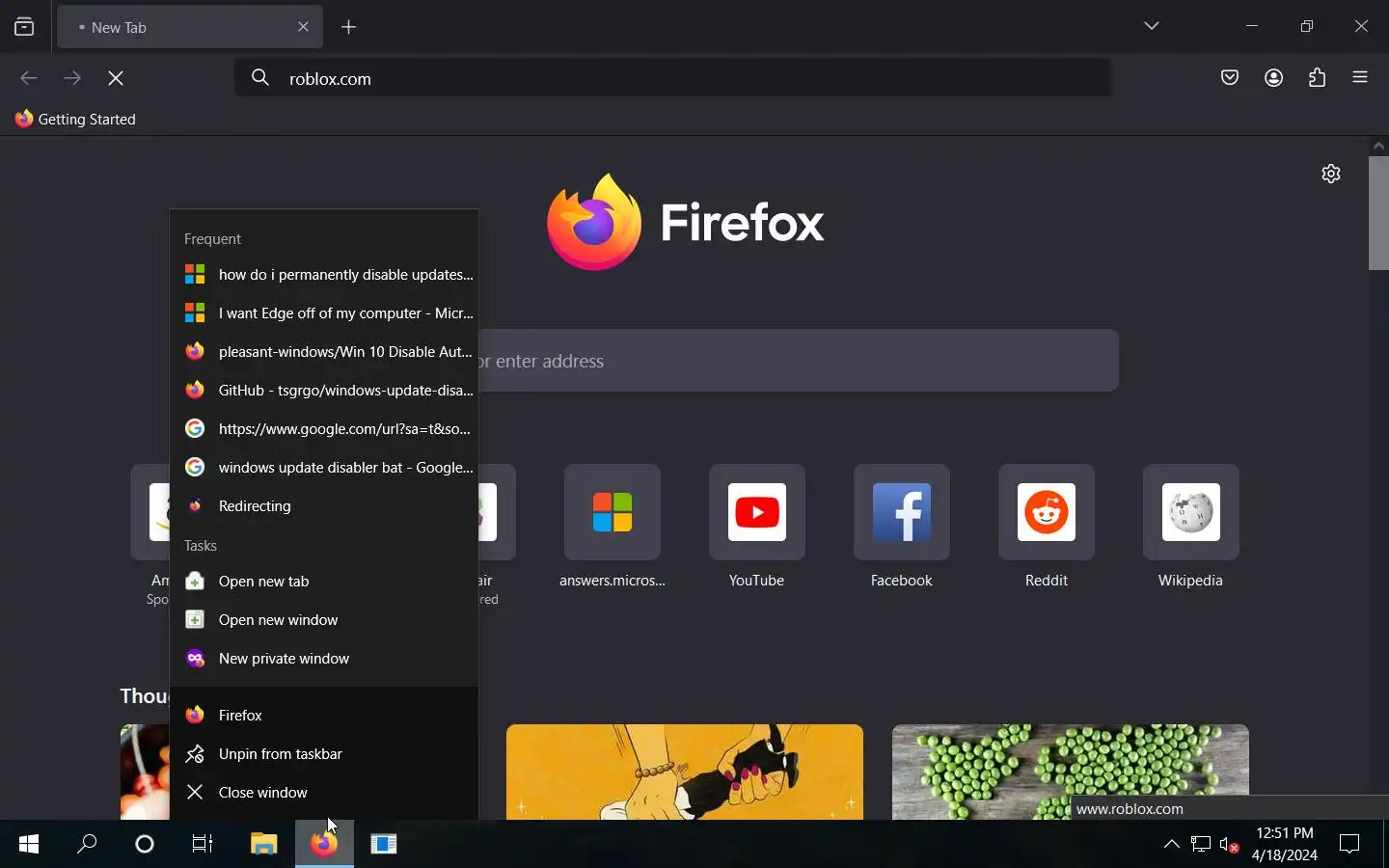Open 'I want Edge off of my computer' entry
Image resolution: width=1389 pixels, height=868 pixels.
tap(325, 313)
